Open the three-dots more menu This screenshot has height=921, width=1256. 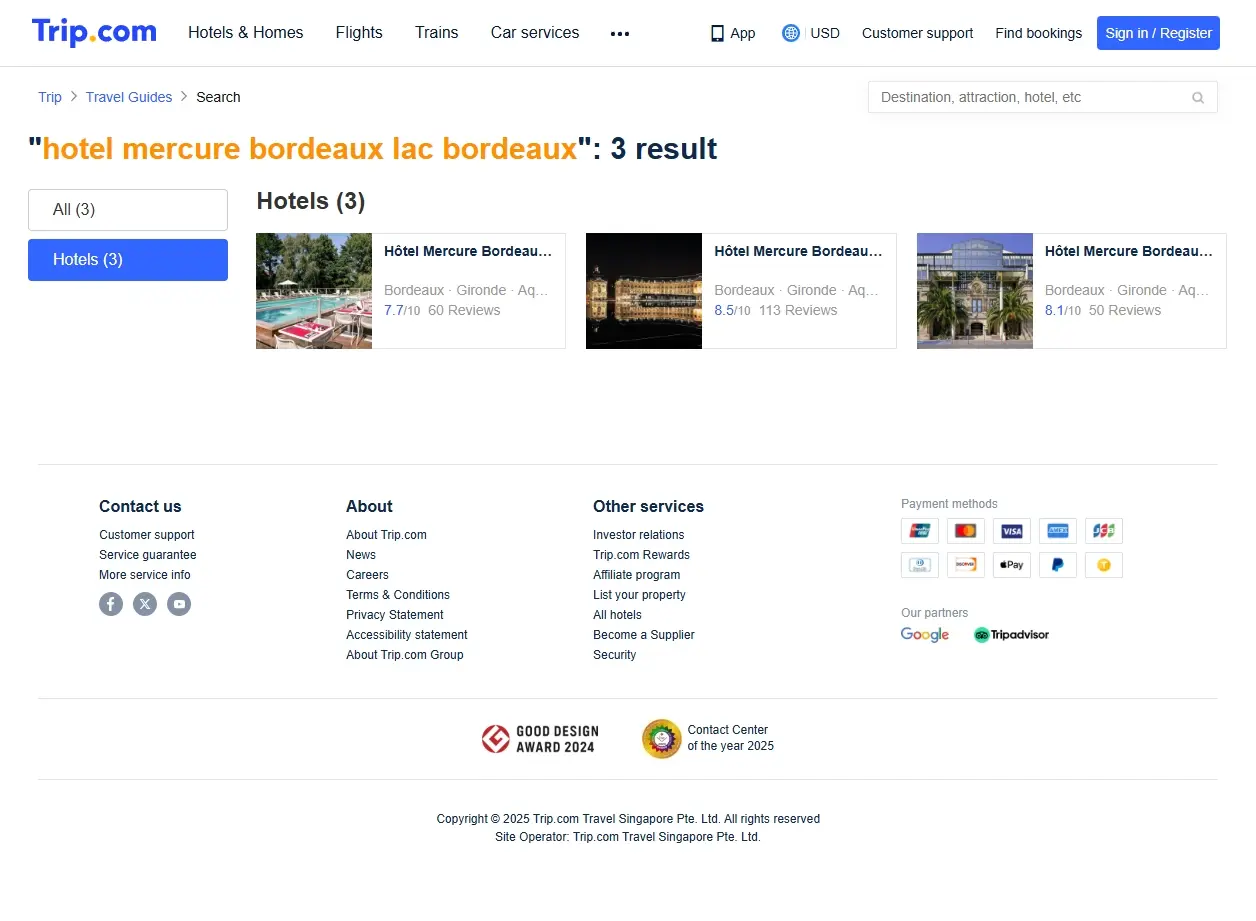tap(620, 33)
